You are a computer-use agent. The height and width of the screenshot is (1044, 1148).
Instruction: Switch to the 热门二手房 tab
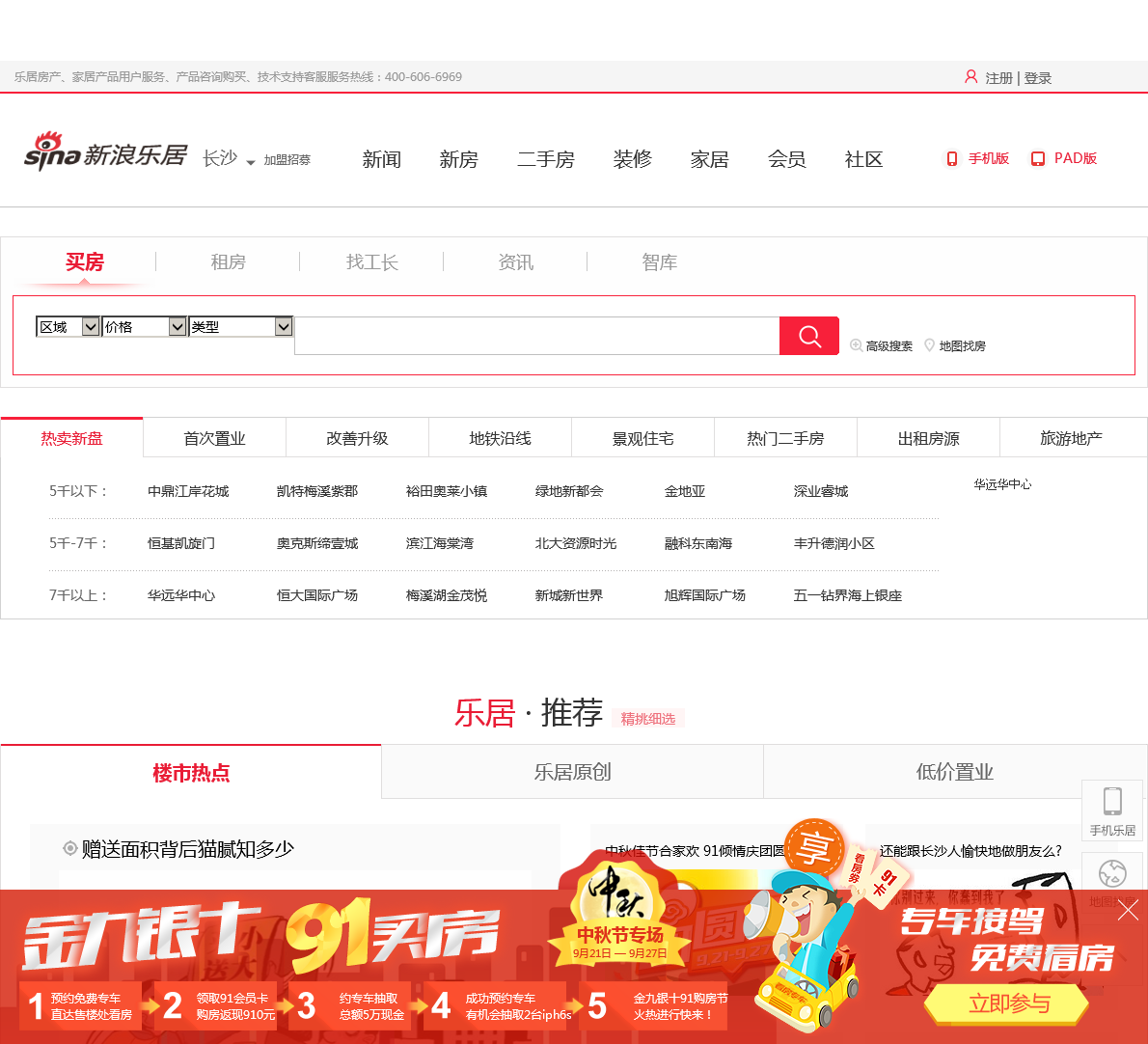(x=785, y=438)
